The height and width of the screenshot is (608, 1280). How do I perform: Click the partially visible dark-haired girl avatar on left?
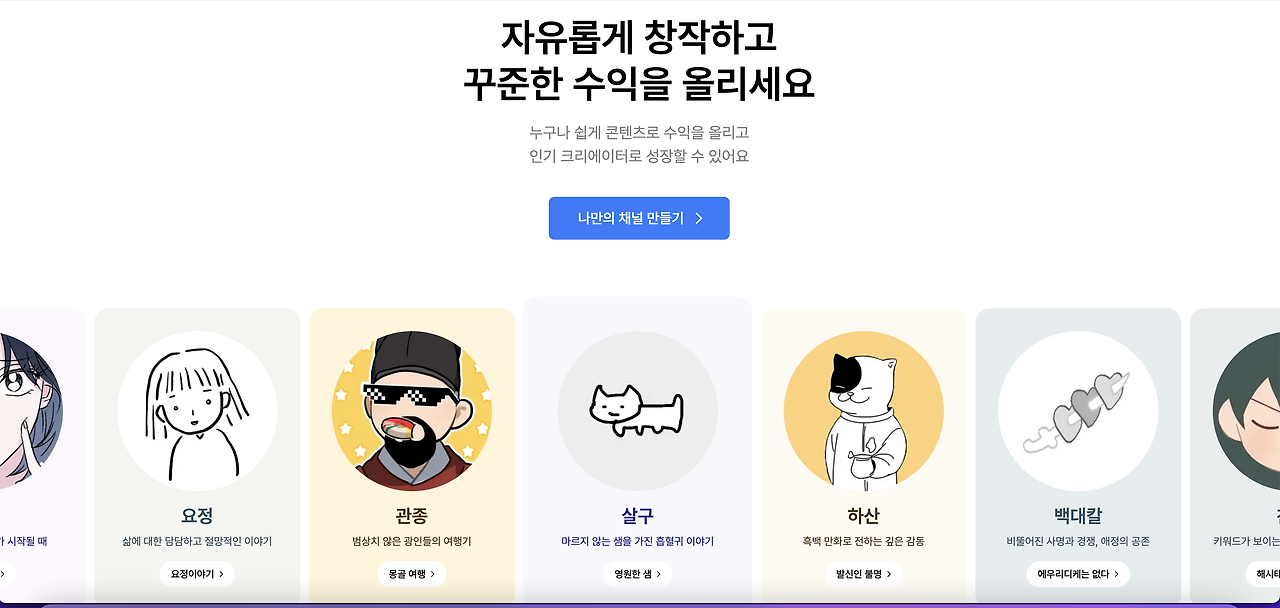(31, 411)
